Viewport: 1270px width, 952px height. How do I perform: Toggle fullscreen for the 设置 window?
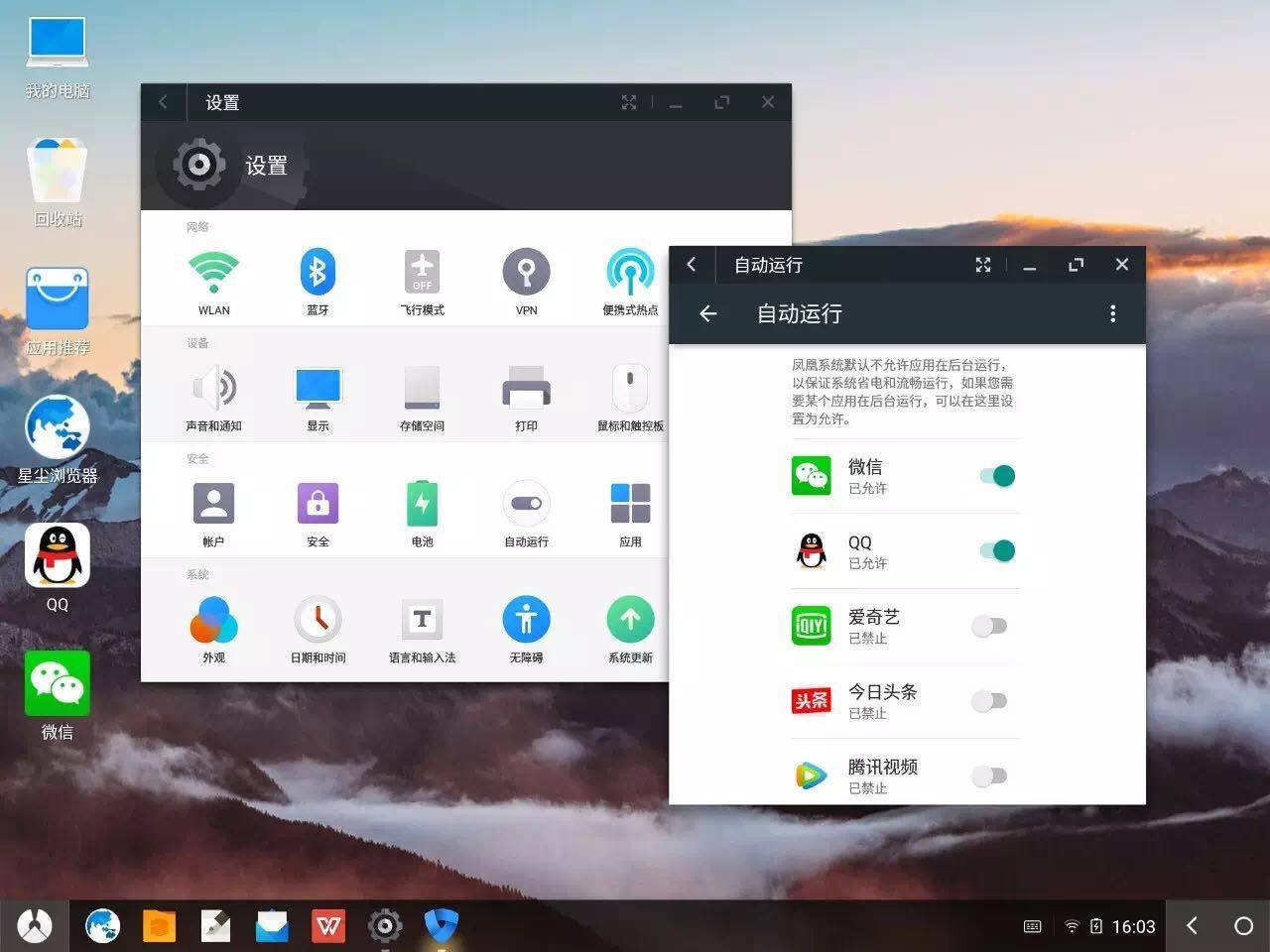click(629, 102)
